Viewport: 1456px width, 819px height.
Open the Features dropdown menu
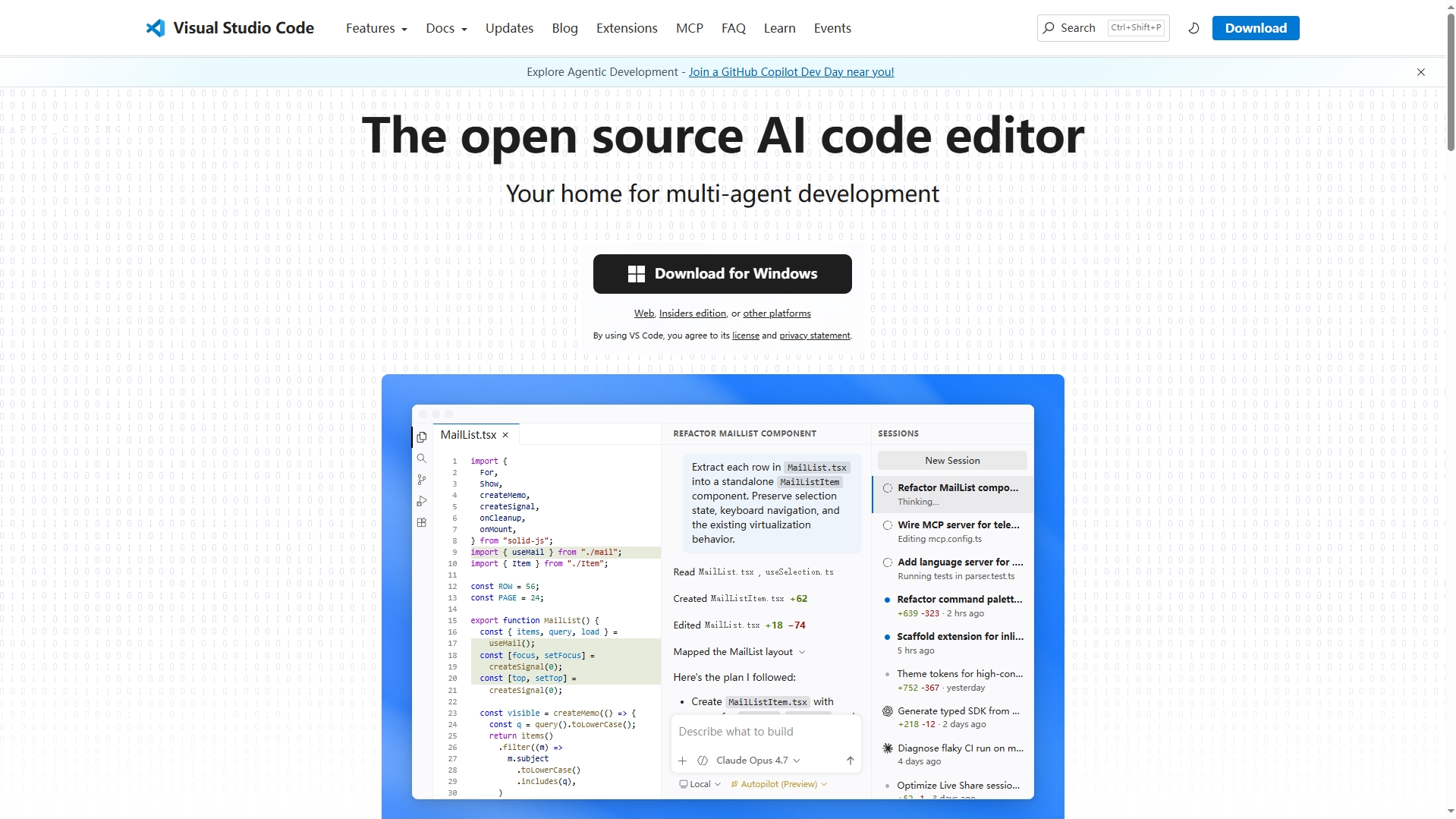(376, 28)
